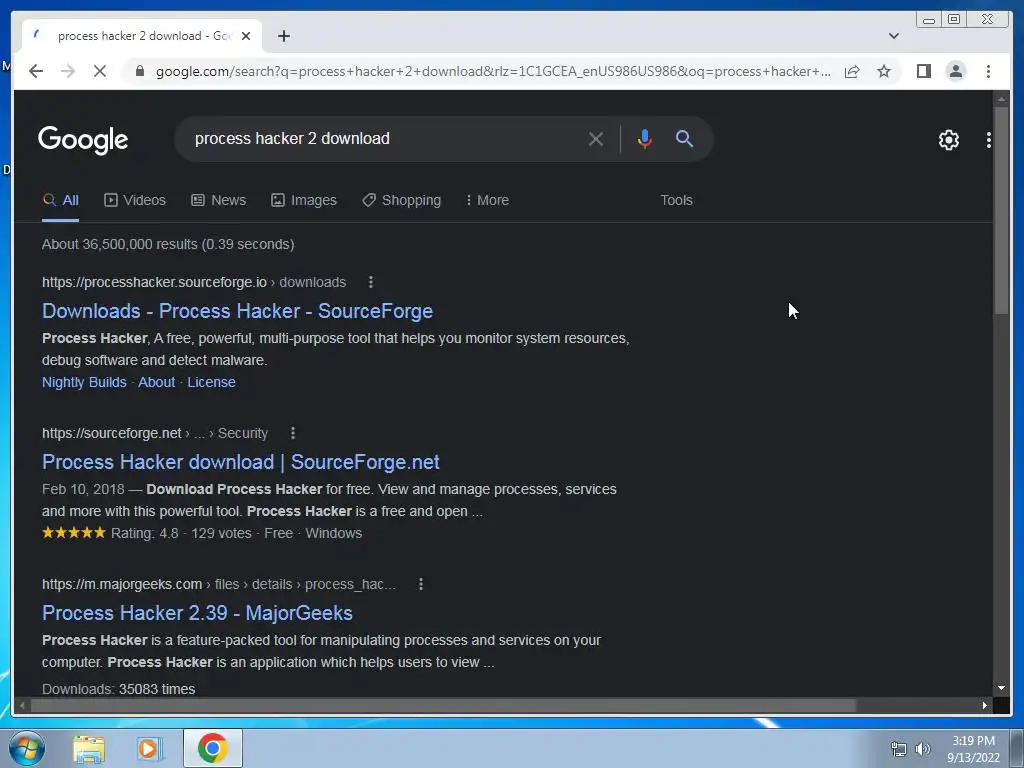Screen dimensions: 1024x768
Task: Switch to the News tab
Action: [x=219, y=200]
